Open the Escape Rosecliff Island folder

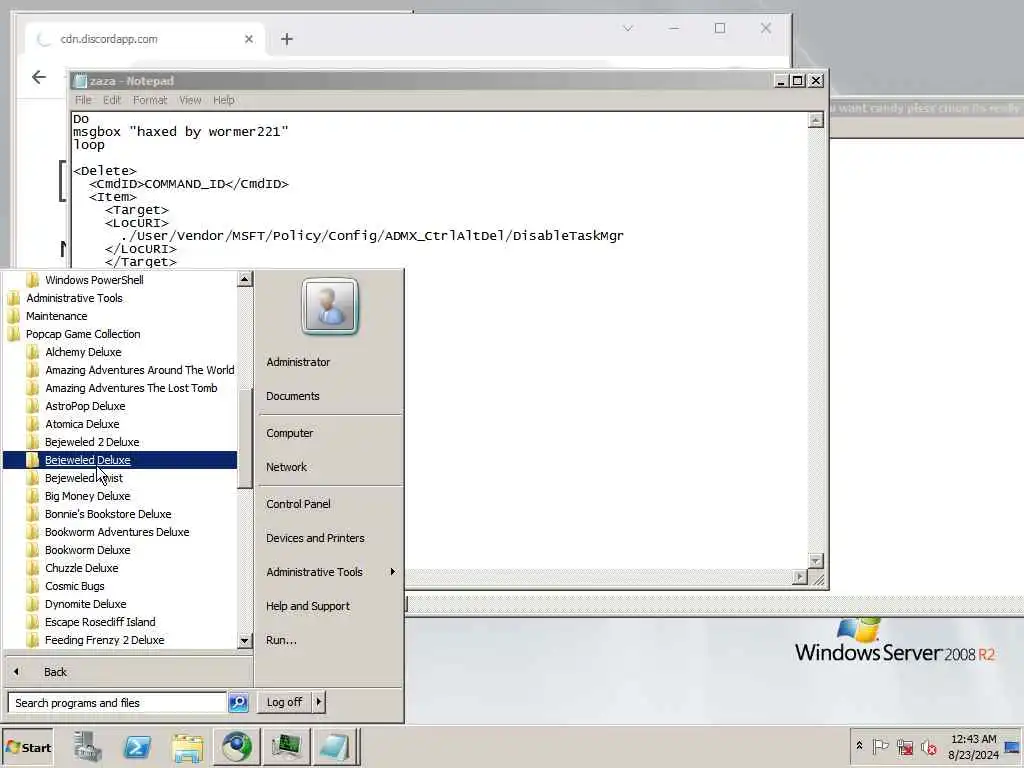pos(100,622)
